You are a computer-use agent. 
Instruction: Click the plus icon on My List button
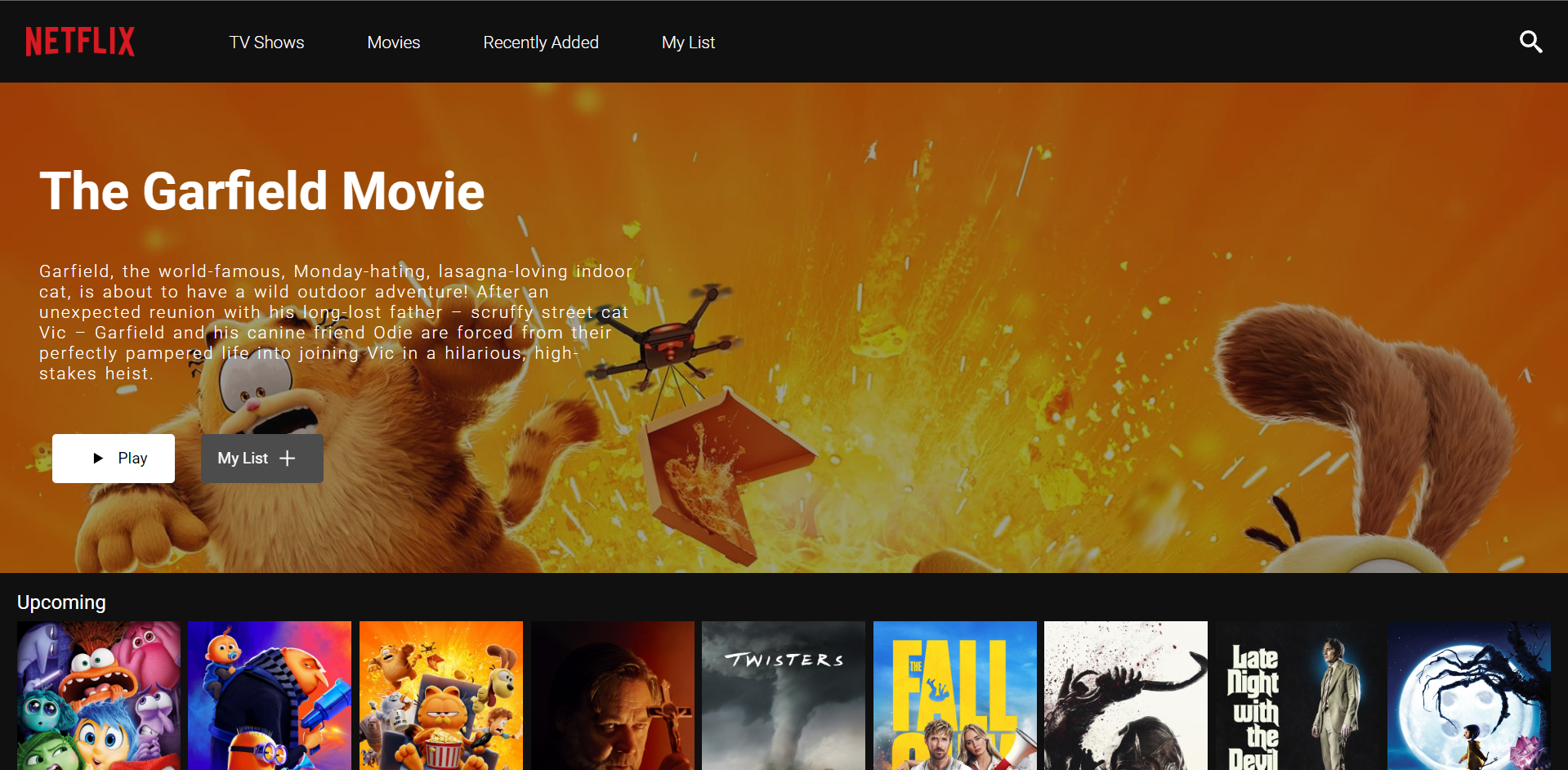tap(287, 459)
